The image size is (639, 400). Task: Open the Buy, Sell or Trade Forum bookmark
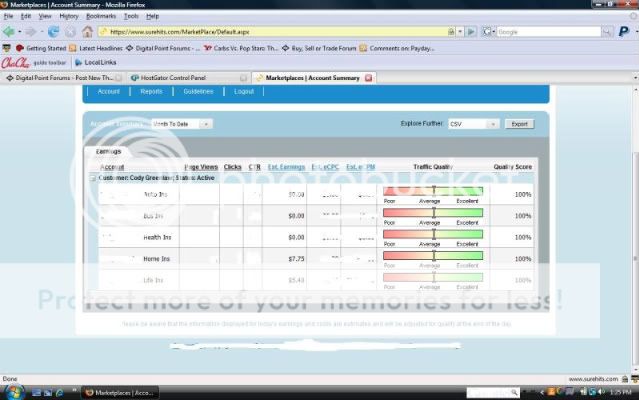pyautogui.click(x=319, y=48)
